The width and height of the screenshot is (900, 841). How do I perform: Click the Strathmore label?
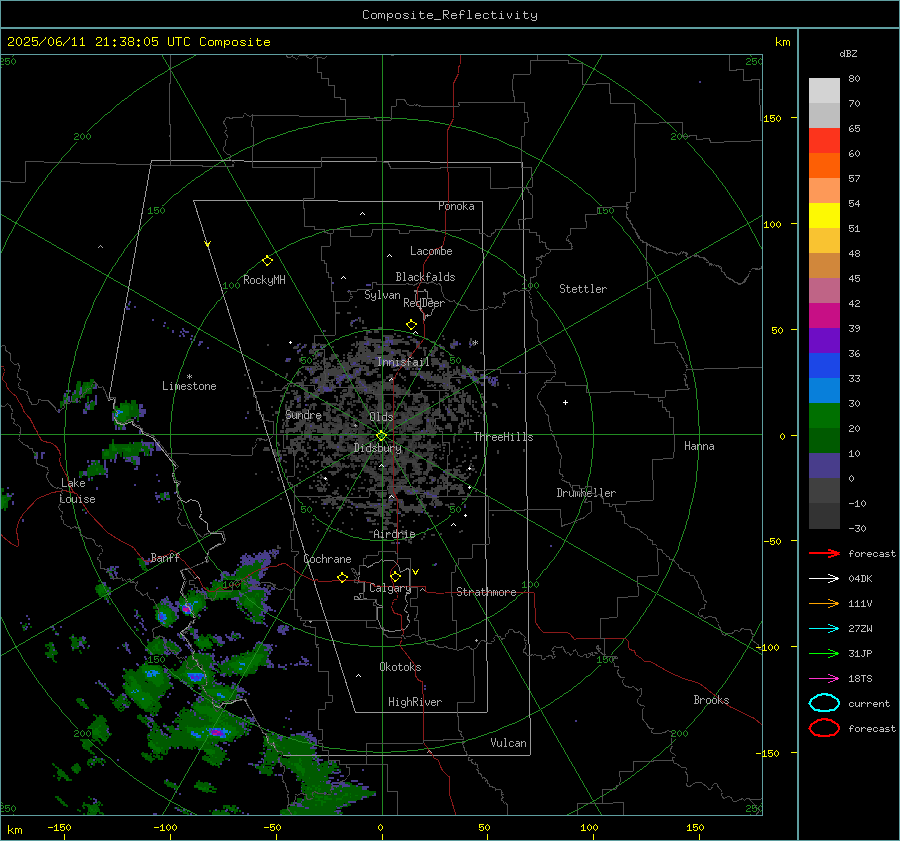[x=486, y=592]
